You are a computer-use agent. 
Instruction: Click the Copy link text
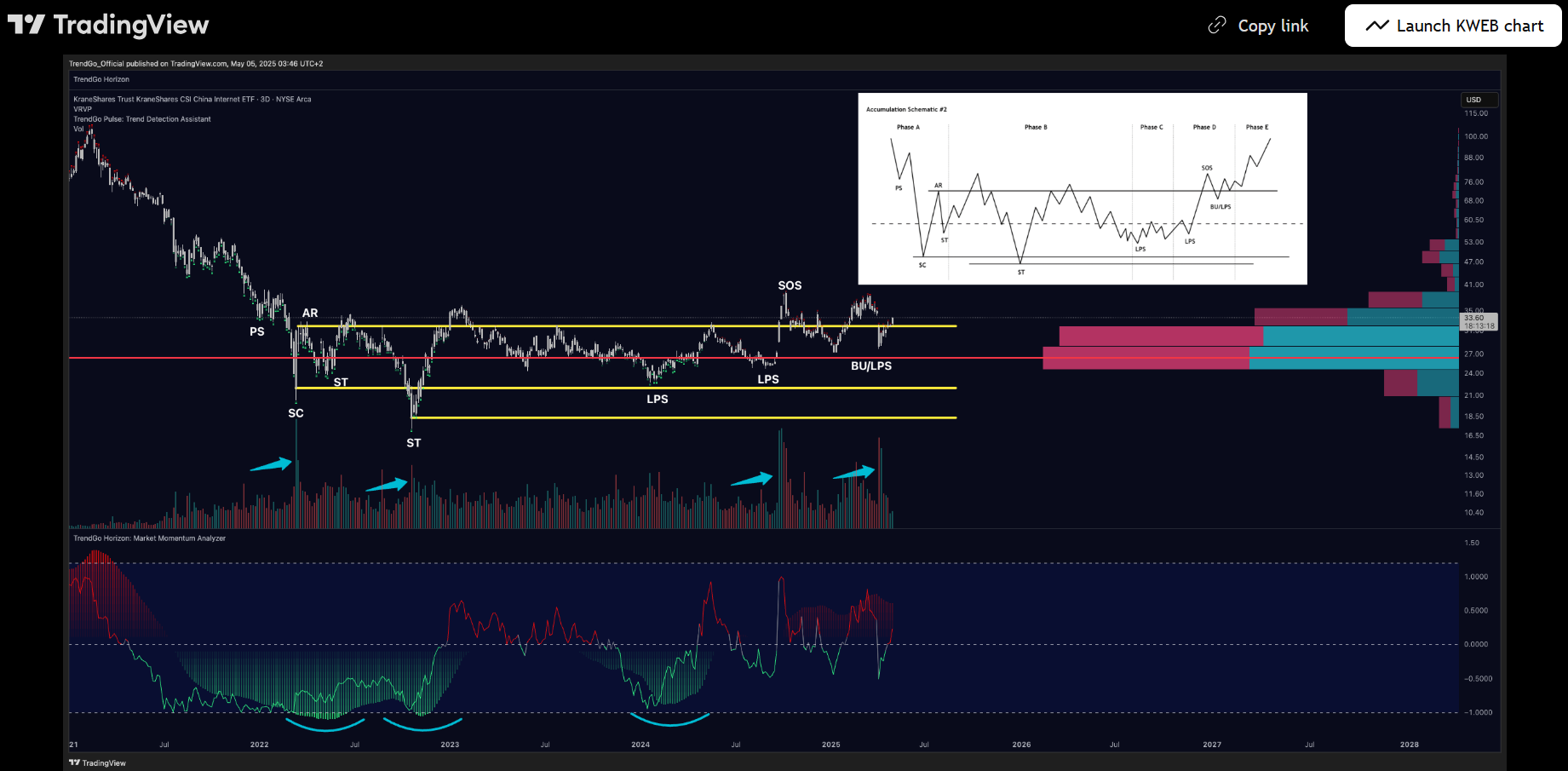coord(1272,26)
